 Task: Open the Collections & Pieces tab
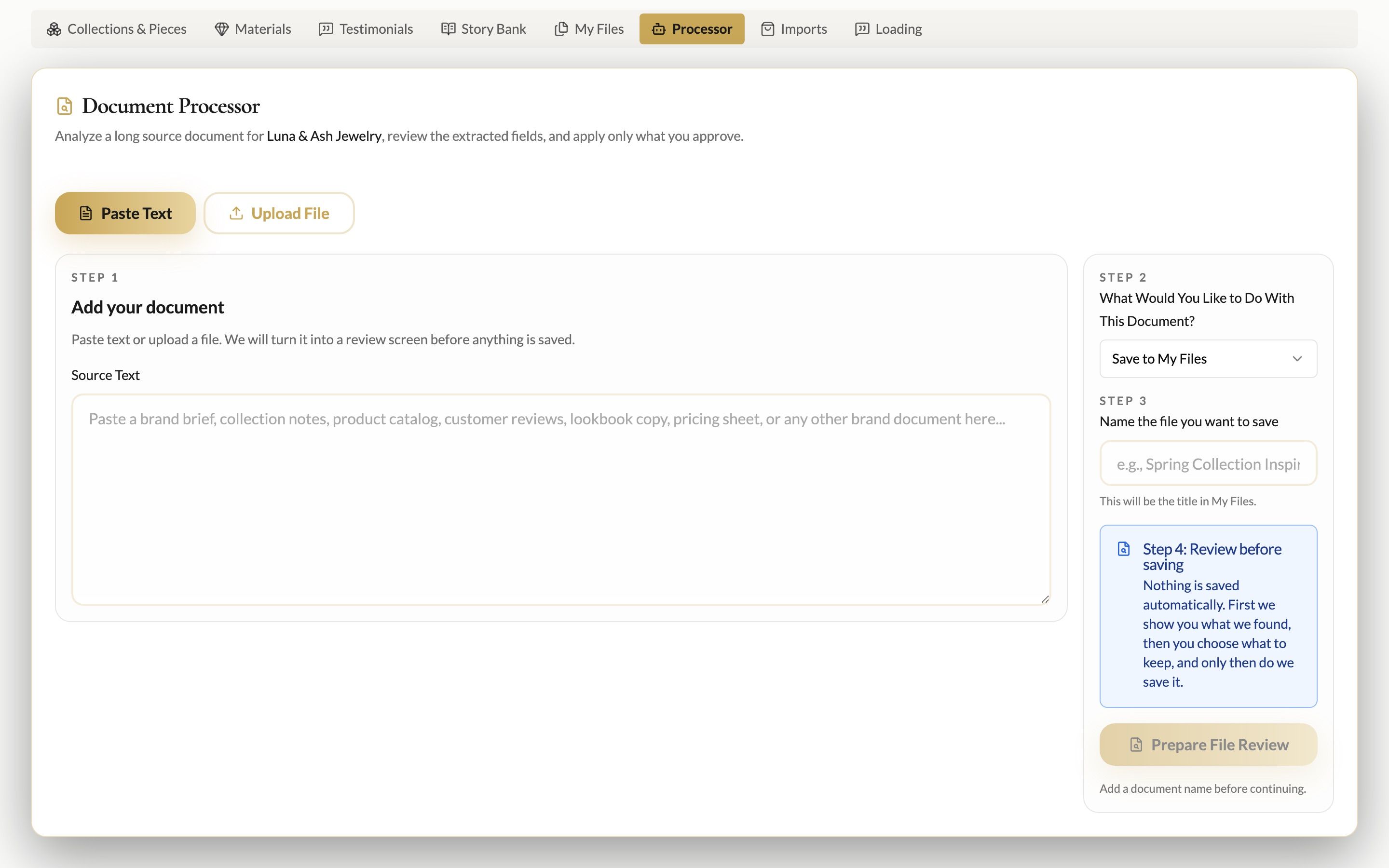(117, 29)
